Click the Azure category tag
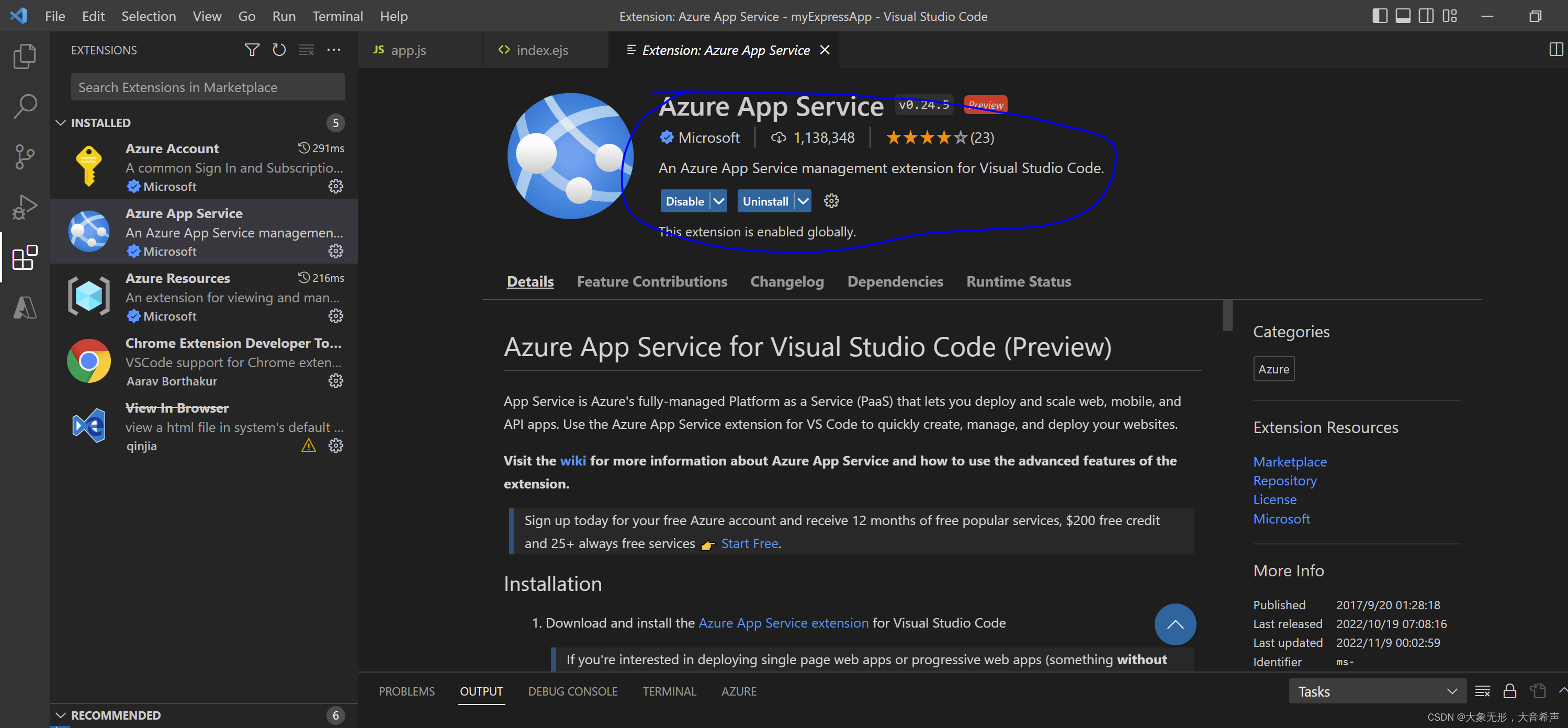This screenshot has width=1568, height=728. point(1273,369)
